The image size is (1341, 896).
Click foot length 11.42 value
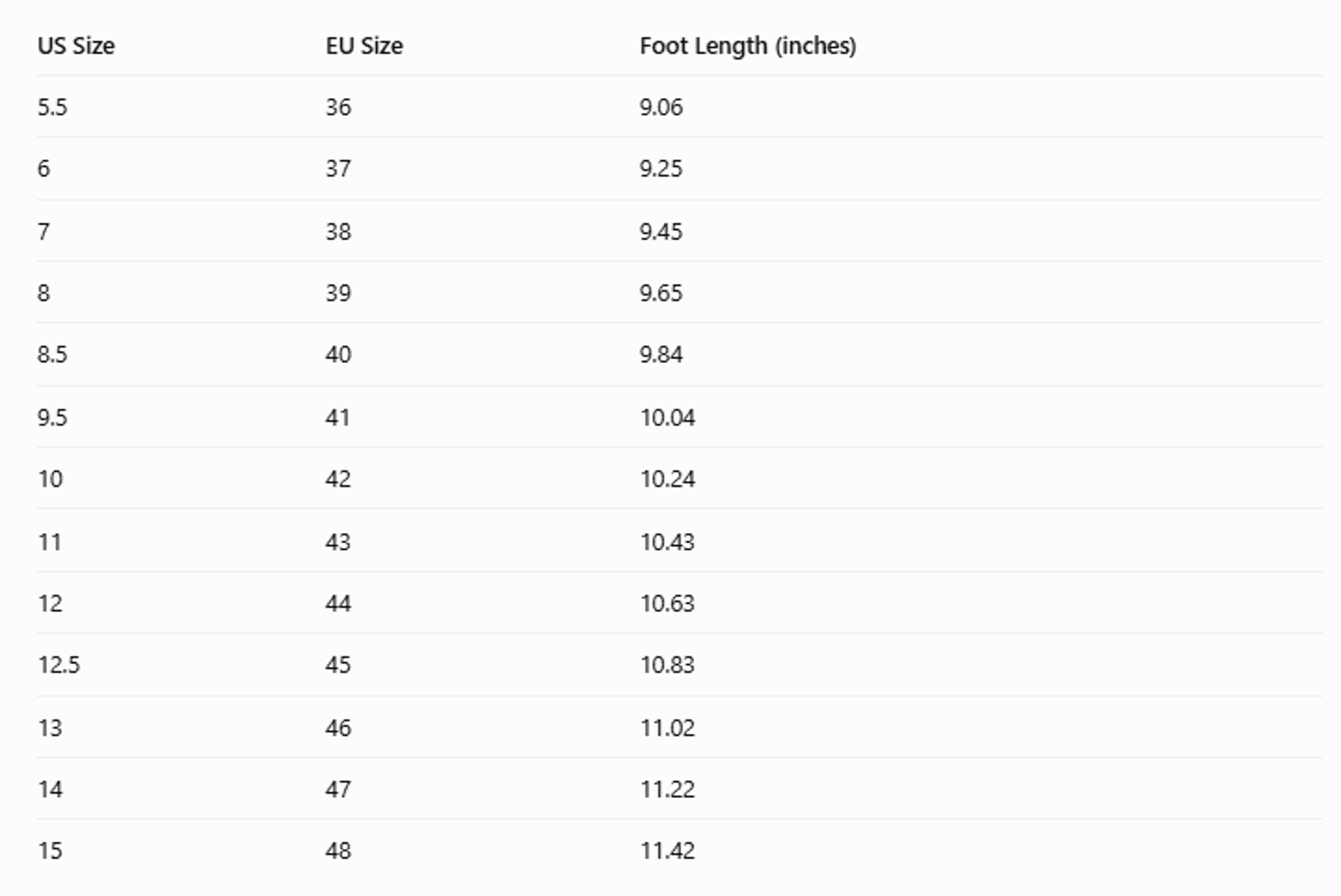(668, 850)
